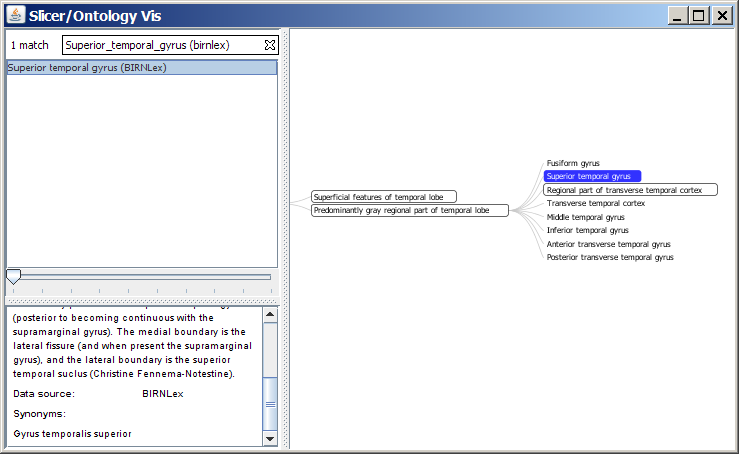The image size is (739, 454).
Task: Maximize the Slicer/Ontology Vis window
Action: coord(699,16)
